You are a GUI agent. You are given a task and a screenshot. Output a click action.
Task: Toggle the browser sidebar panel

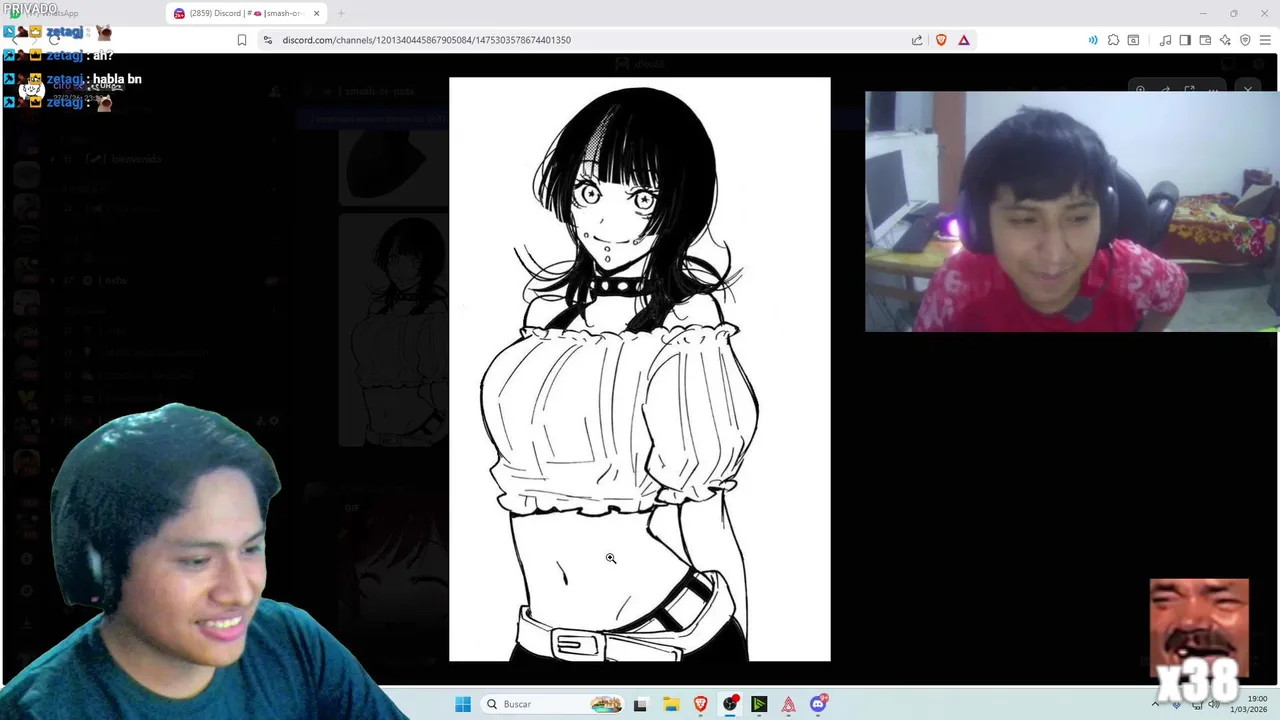tap(1185, 40)
